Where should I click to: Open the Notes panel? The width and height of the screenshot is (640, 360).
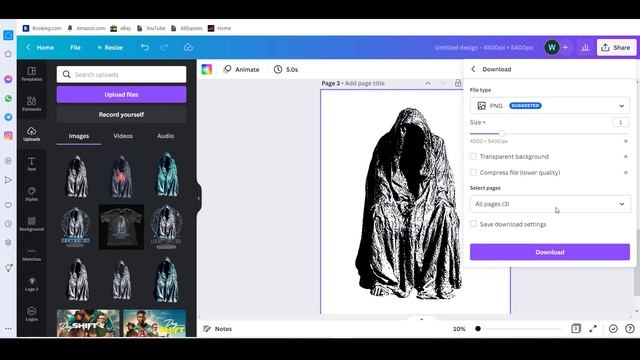218,329
